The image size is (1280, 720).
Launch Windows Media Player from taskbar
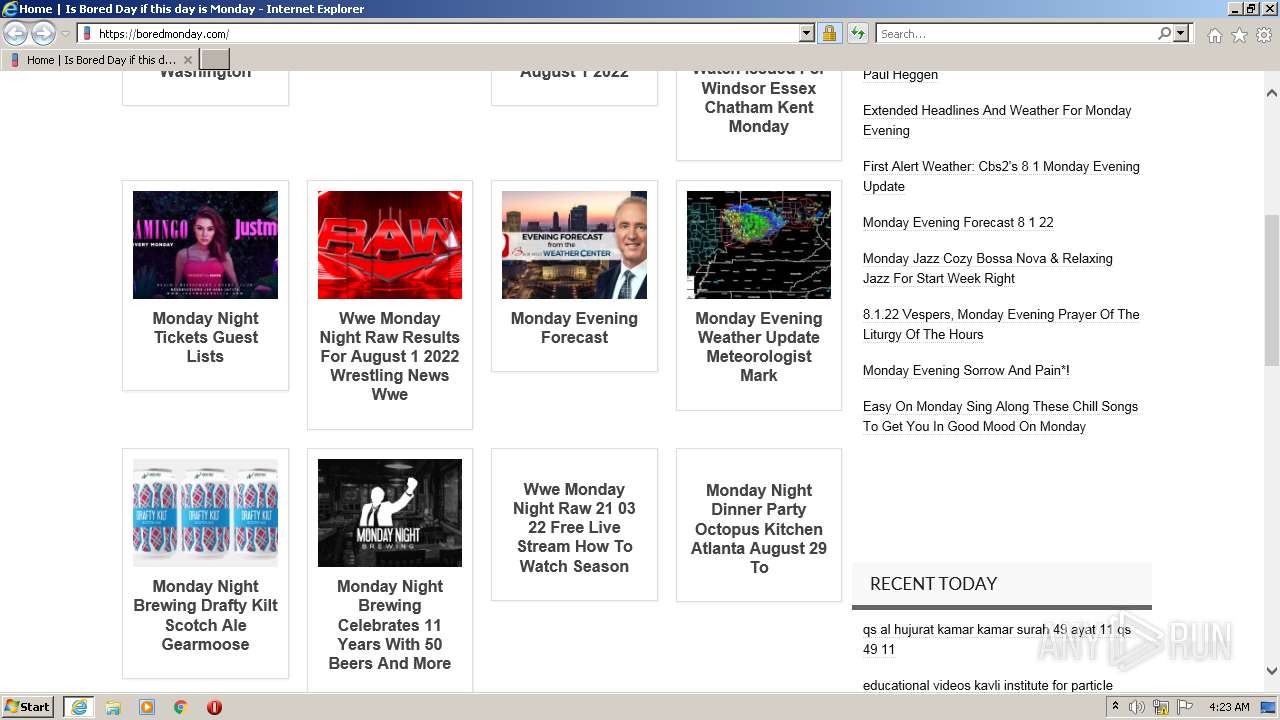pyautogui.click(x=147, y=707)
